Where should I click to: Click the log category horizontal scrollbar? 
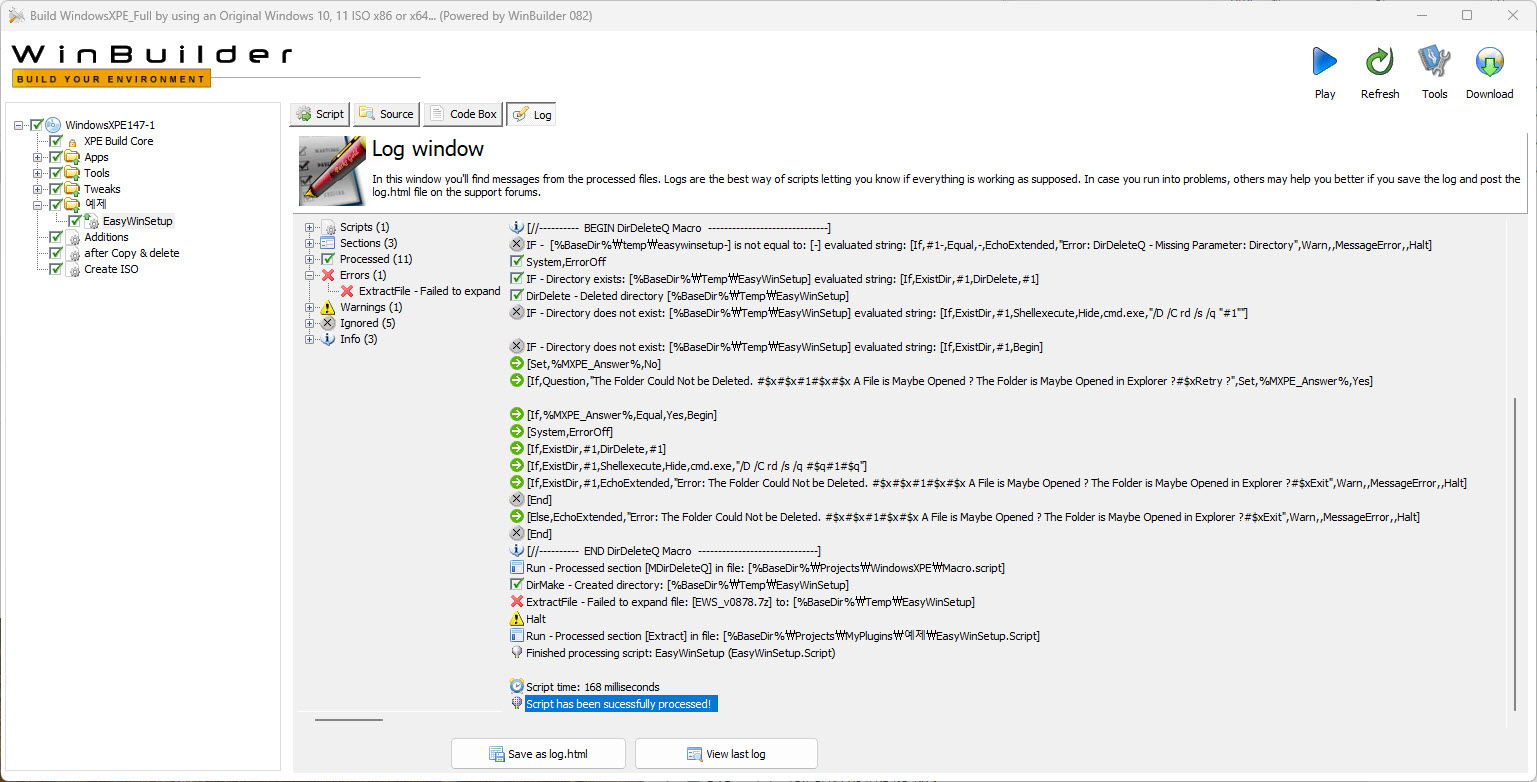click(349, 719)
